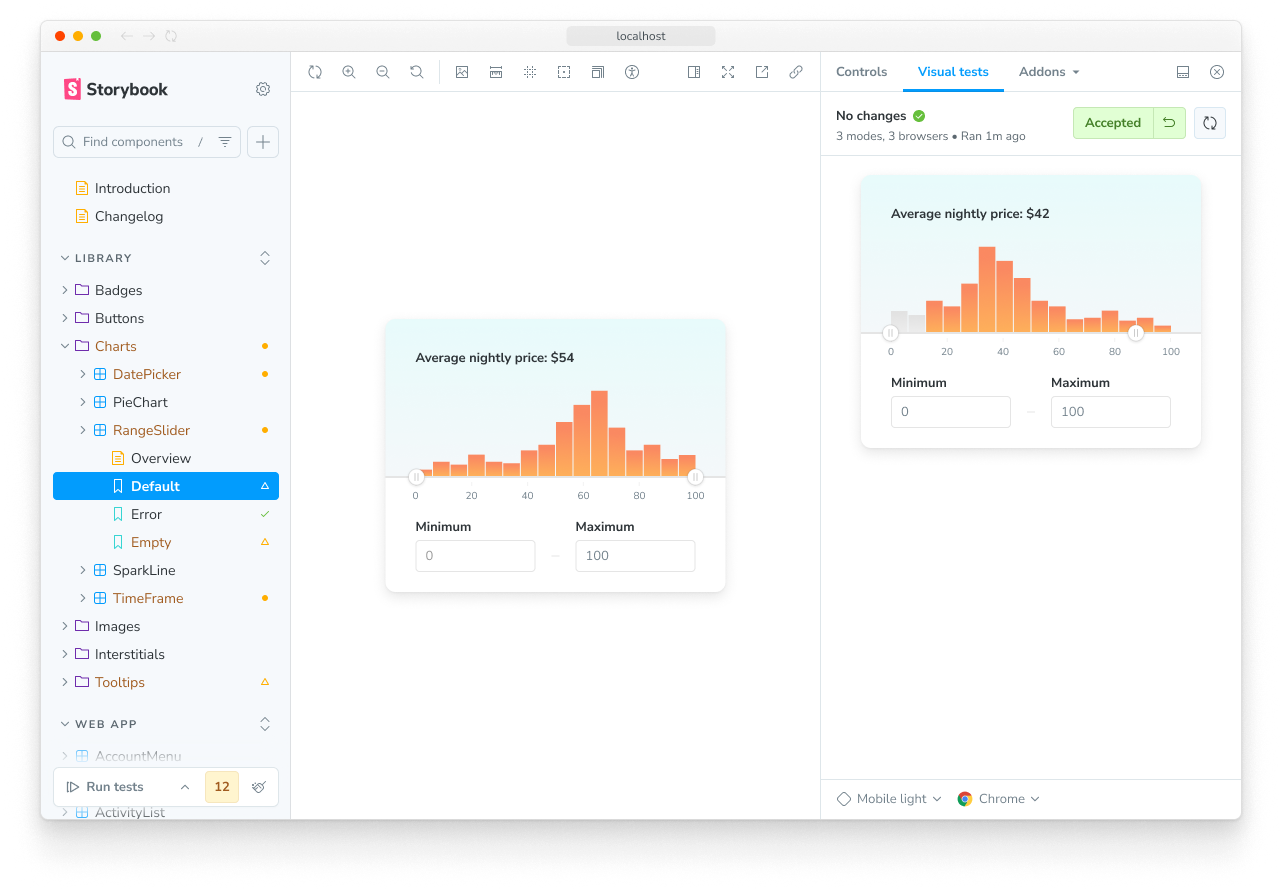Copy the story link
Screen dimensions: 1282x890
(795, 72)
